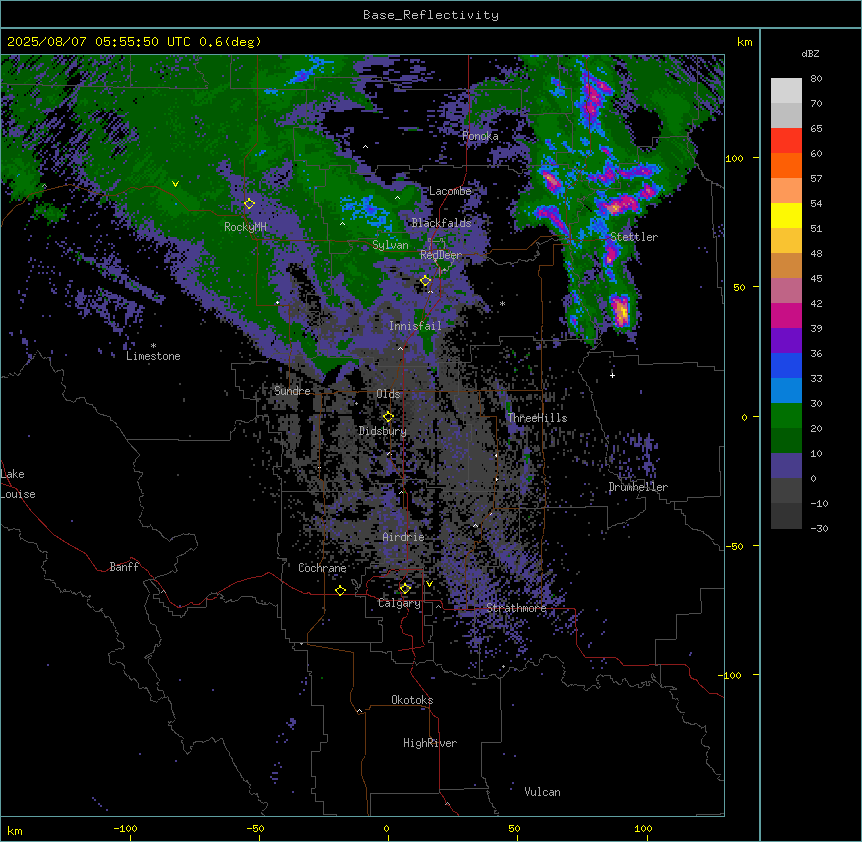Click the bright yellow 51-54 dBZ legend swatch

[x=786, y=216]
